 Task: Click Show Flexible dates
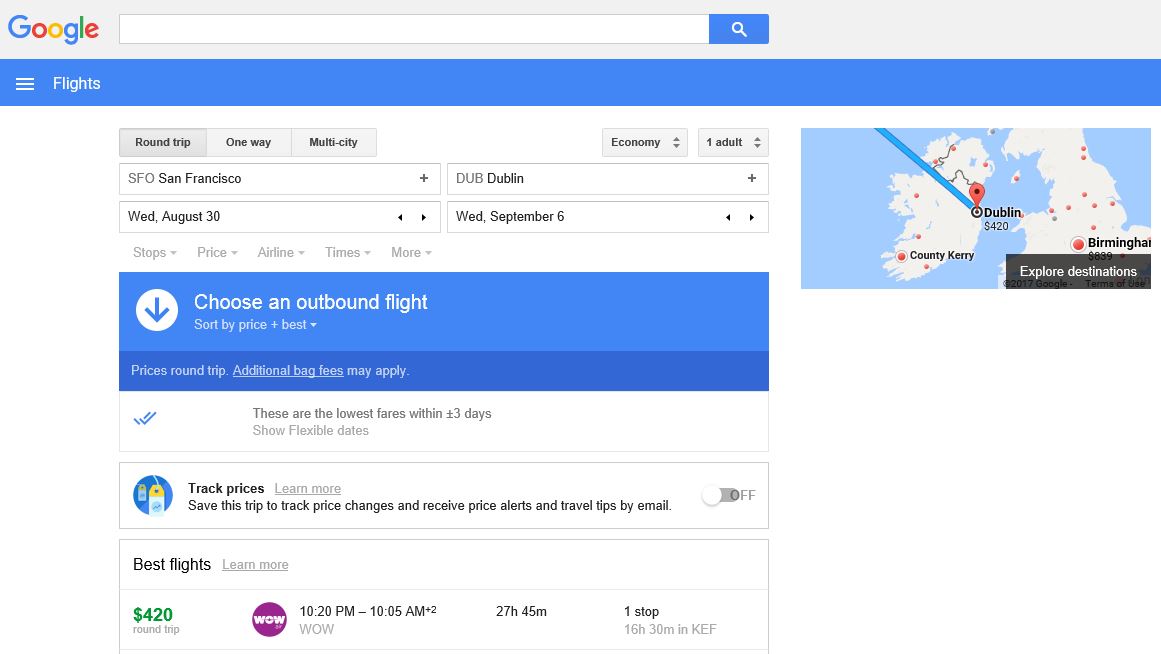(311, 431)
